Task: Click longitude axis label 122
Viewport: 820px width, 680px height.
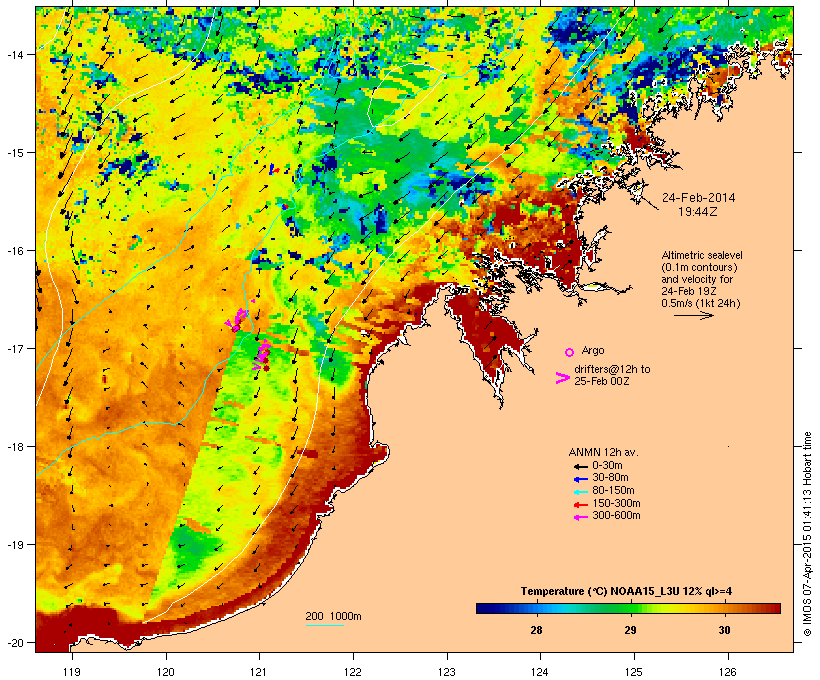Action: pyautogui.click(x=353, y=672)
